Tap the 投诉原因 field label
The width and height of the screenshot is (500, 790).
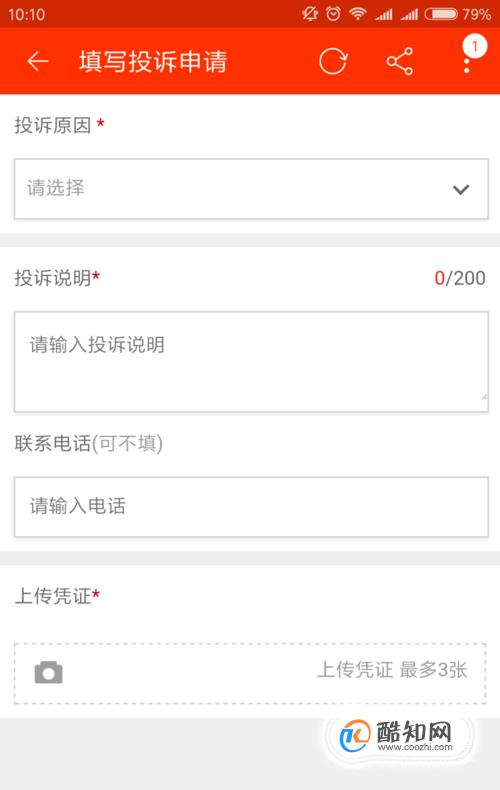pos(52,125)
